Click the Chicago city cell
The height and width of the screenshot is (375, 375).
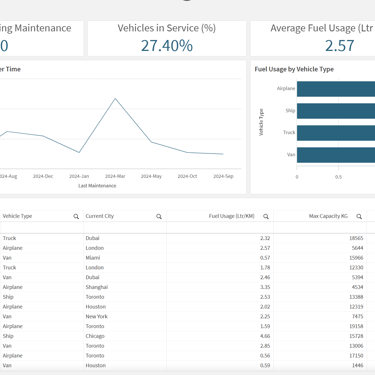tap(95, 336)
